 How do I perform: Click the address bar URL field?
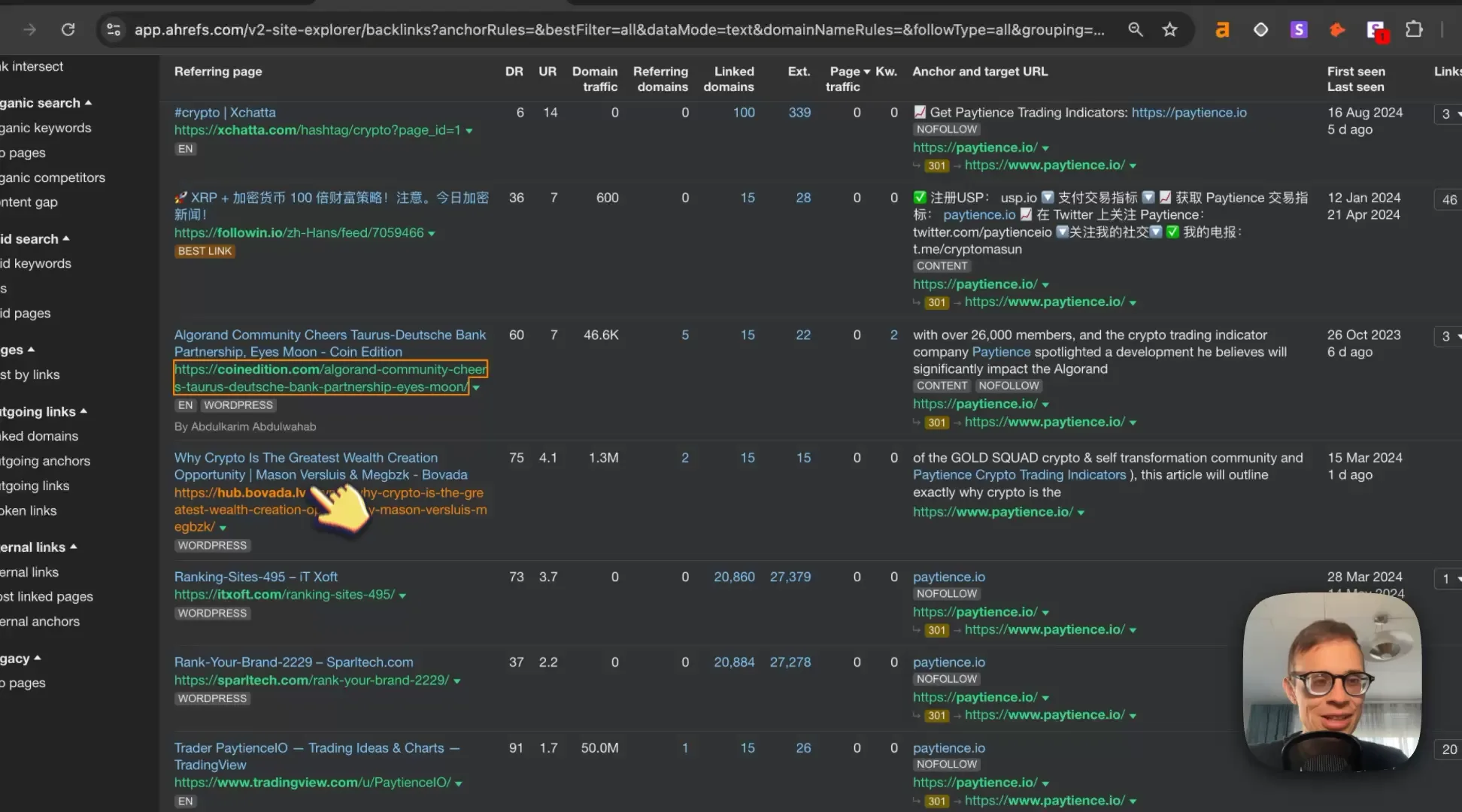pyautogui.click(x=619, y=29)
